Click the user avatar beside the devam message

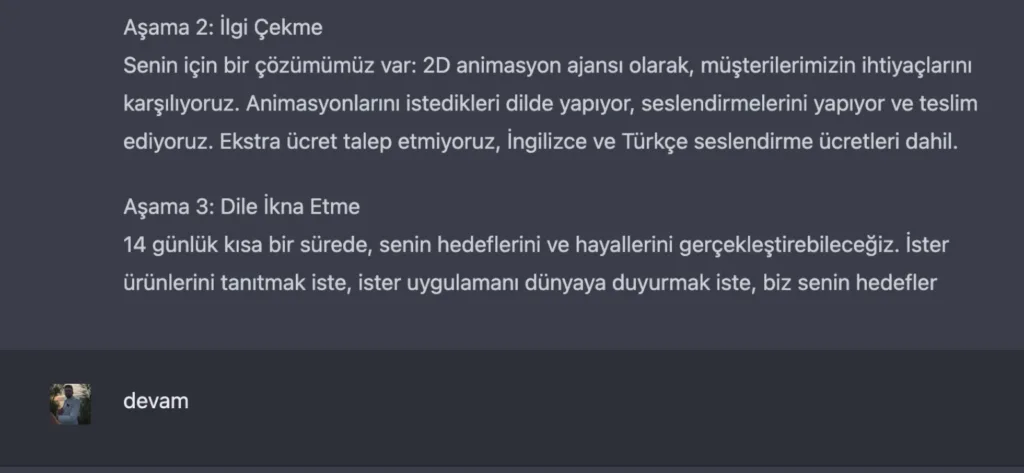pos(70,403)
